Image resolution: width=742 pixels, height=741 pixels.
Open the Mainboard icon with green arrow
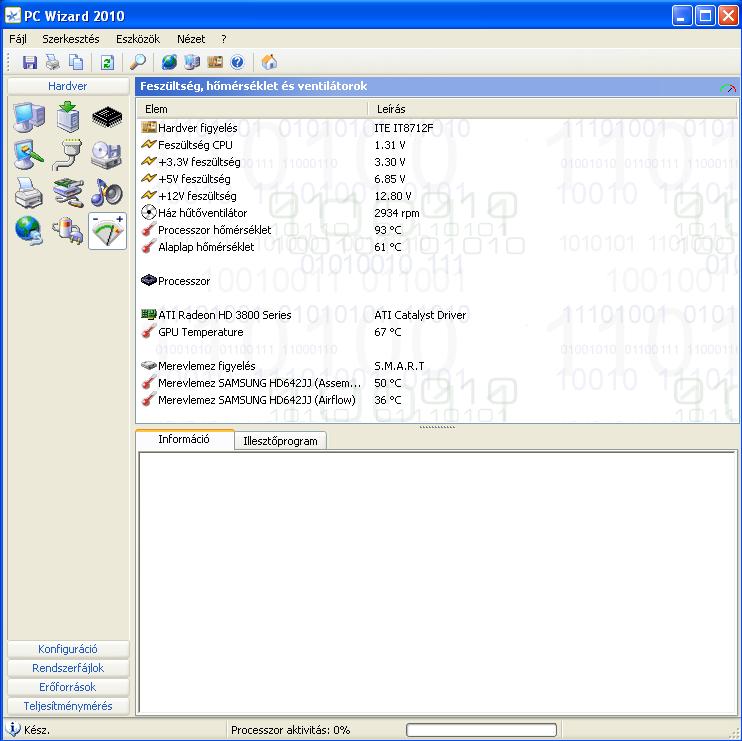pos(68,117)
